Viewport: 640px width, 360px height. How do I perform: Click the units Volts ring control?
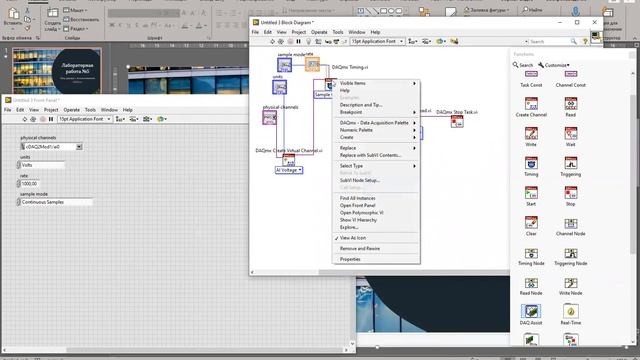[42, 165]
